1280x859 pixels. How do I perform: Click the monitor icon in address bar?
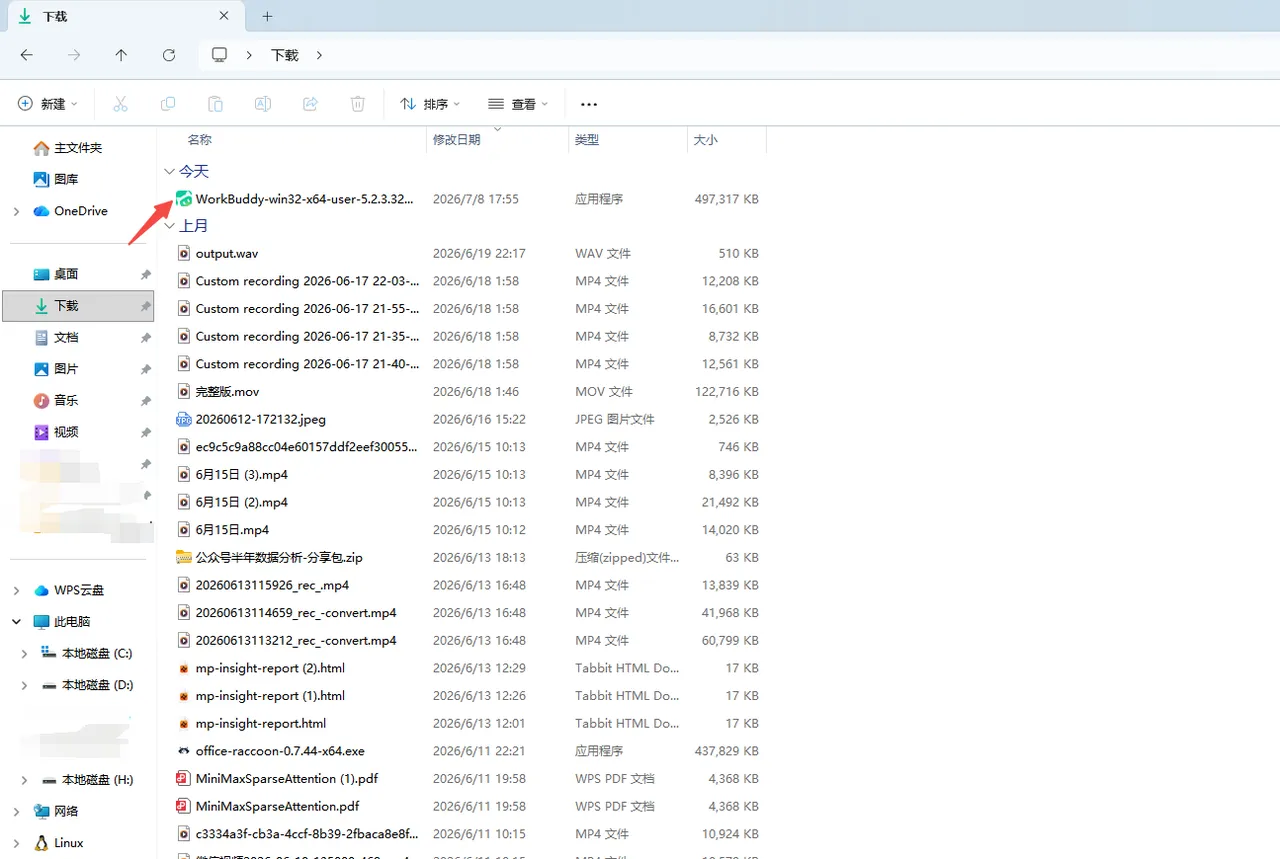pyautogui.click(x=220, y=55)
